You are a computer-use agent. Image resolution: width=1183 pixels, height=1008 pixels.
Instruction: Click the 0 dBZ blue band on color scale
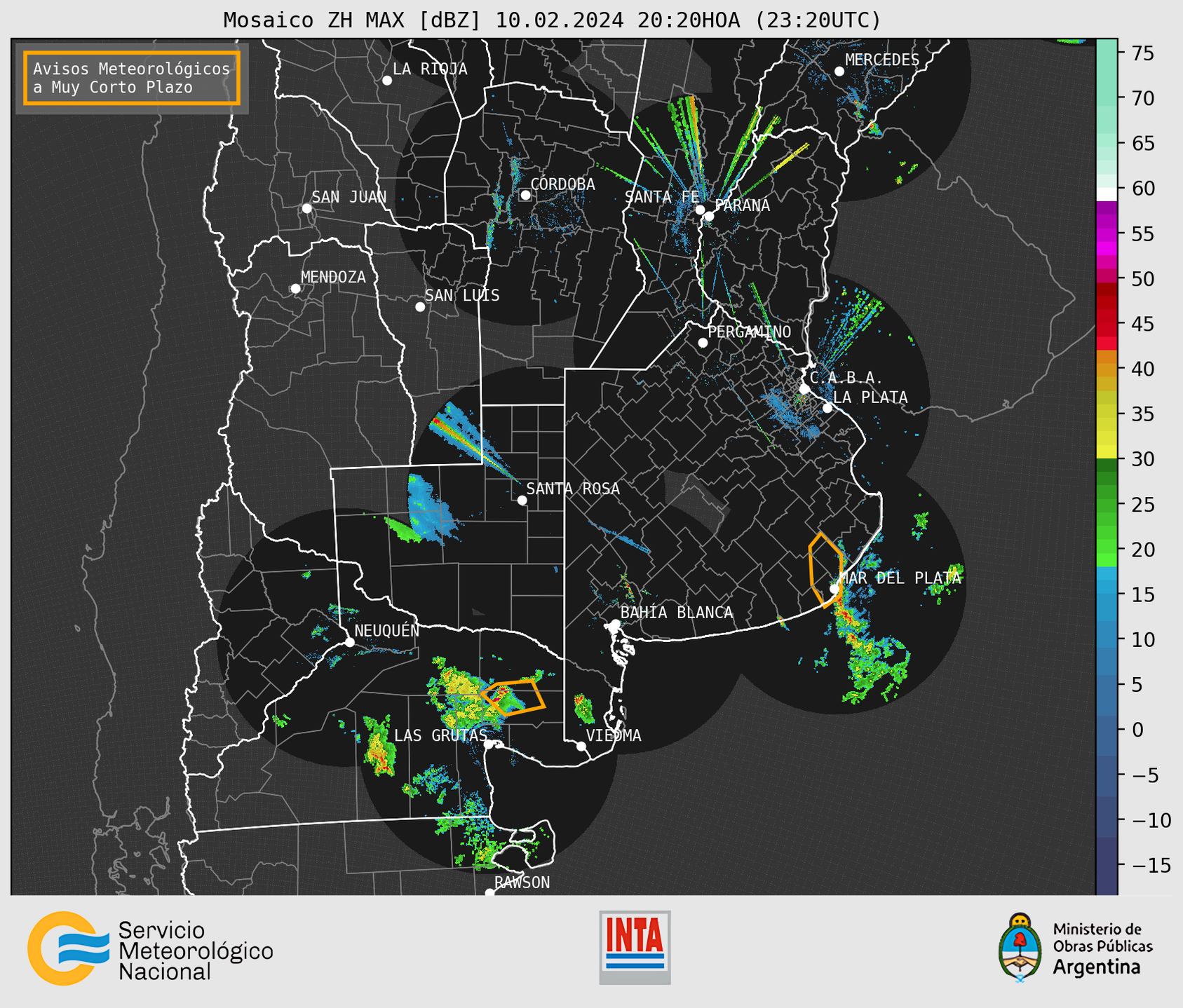(1107, 730)
